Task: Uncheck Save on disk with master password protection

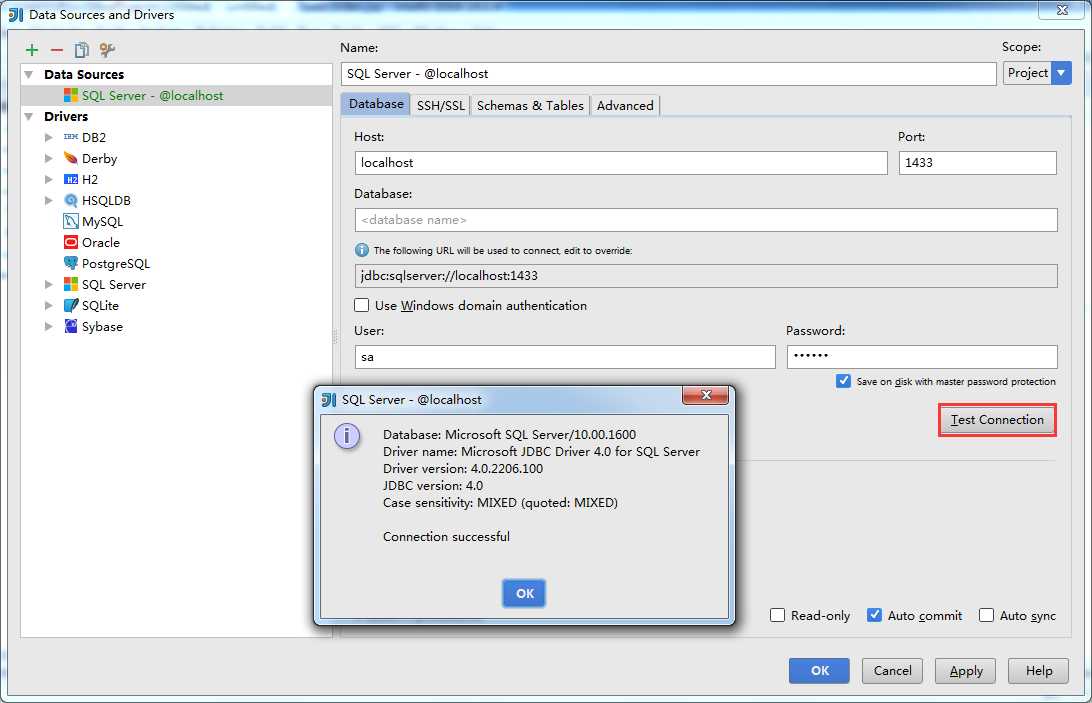Action: [843, 381]
